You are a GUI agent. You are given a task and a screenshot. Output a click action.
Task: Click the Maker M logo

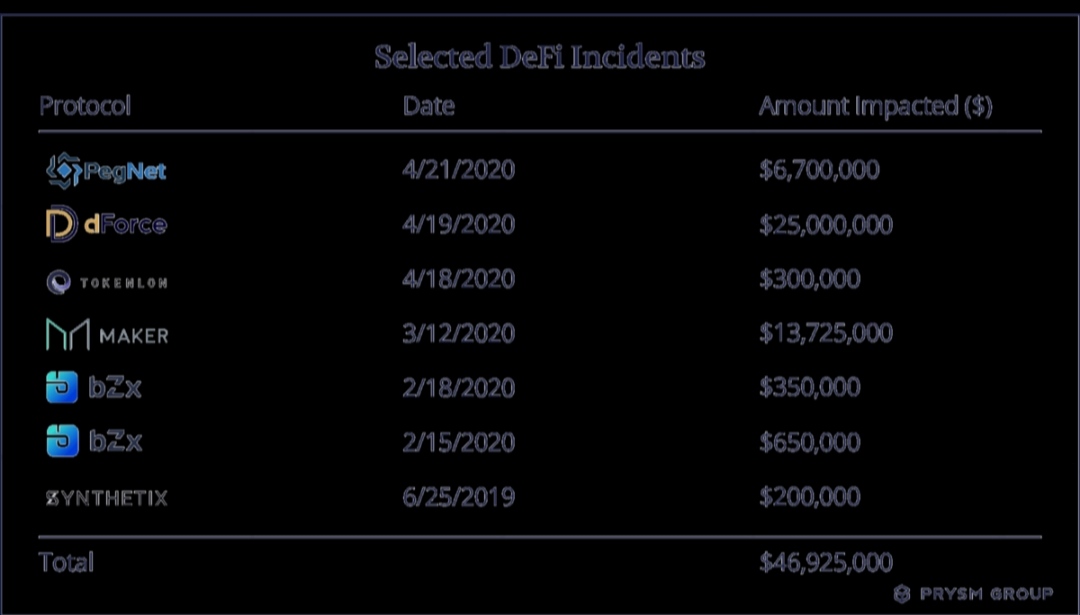click(x=68, y=335)
